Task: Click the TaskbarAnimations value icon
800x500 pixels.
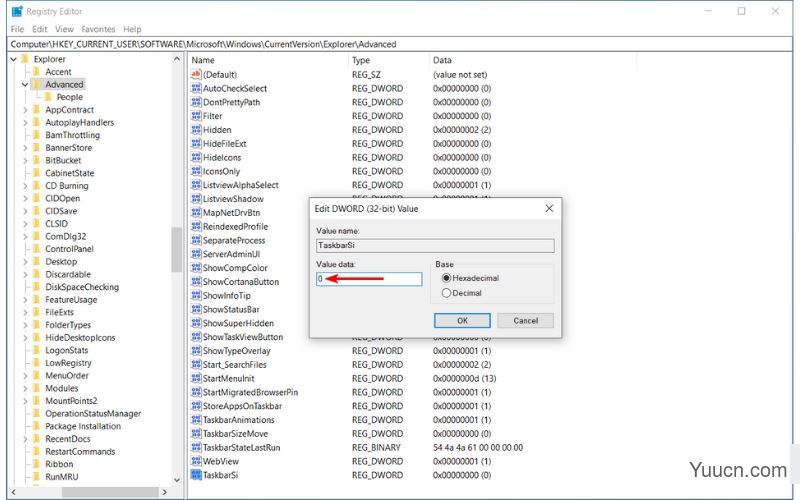Action: [x=196, y=419]
